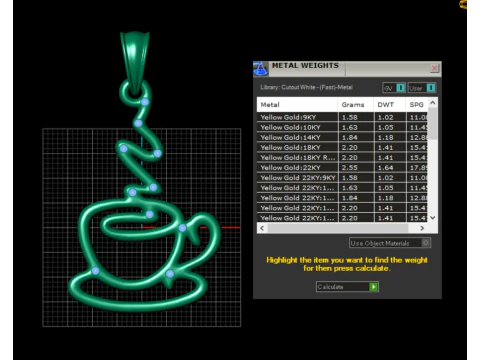Image resolution: width=480 pixels, height=360 pixels.
Task: Click the metal list scroll-down arrow
Action: [x=433, y=218]
